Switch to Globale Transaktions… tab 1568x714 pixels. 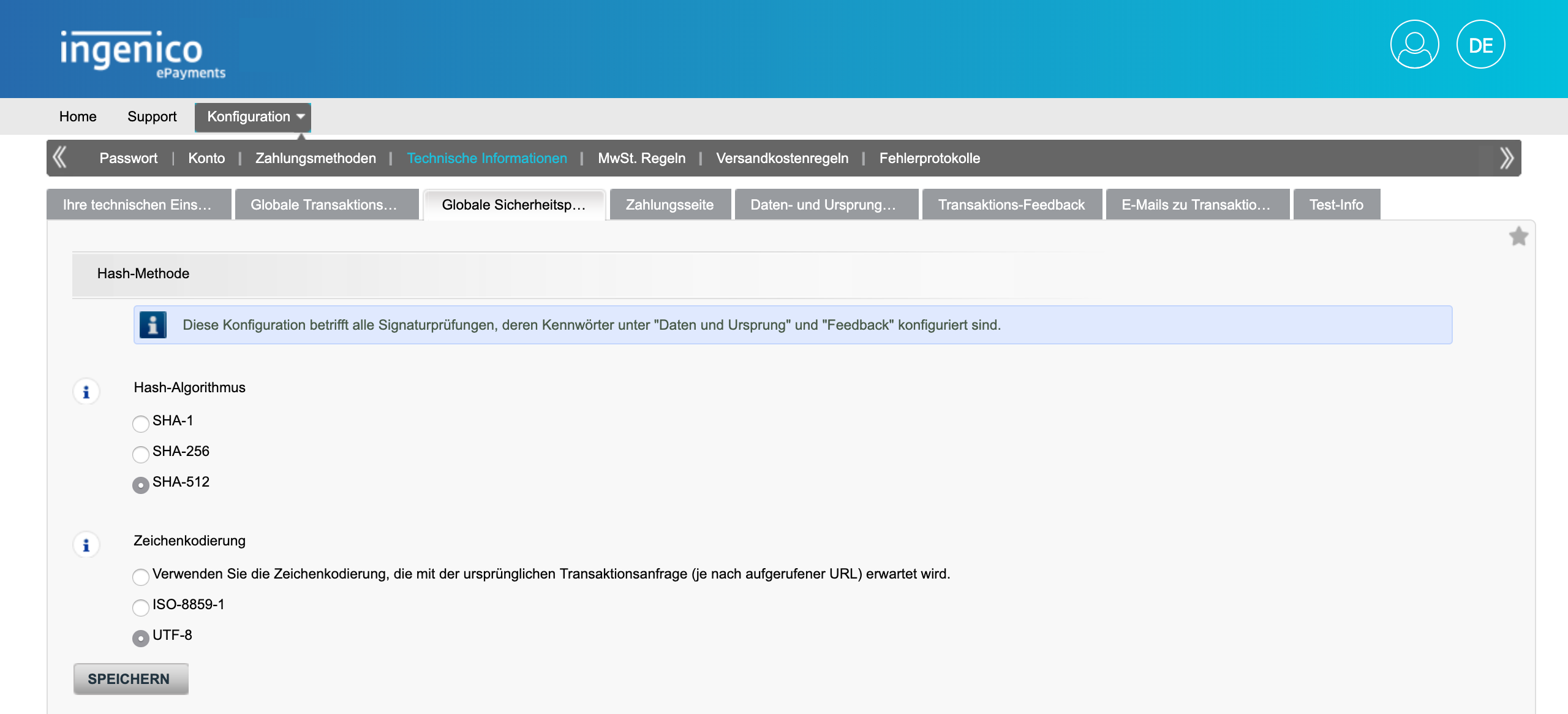326,204
